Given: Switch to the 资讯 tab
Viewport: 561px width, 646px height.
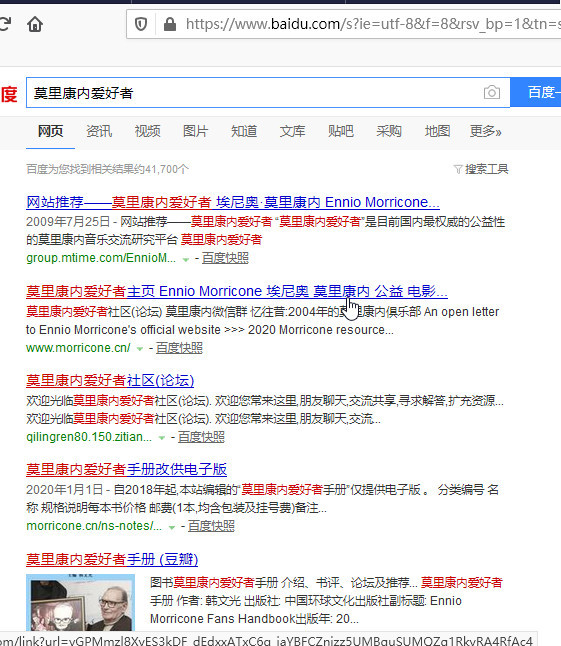Looking at the screenshot, I should click(x=99, y=131).
